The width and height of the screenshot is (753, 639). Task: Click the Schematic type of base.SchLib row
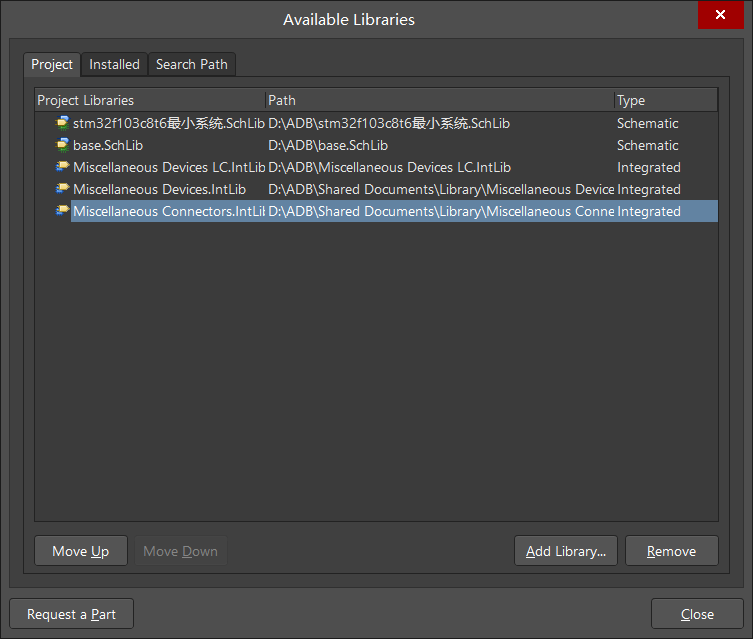(x=647, y=145)
